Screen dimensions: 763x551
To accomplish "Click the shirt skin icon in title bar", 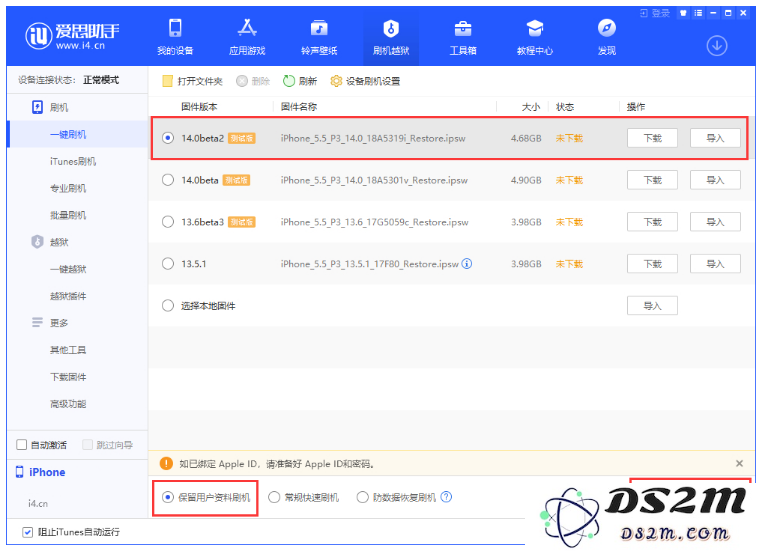I will pyautogui.click(x=683, y=13).
